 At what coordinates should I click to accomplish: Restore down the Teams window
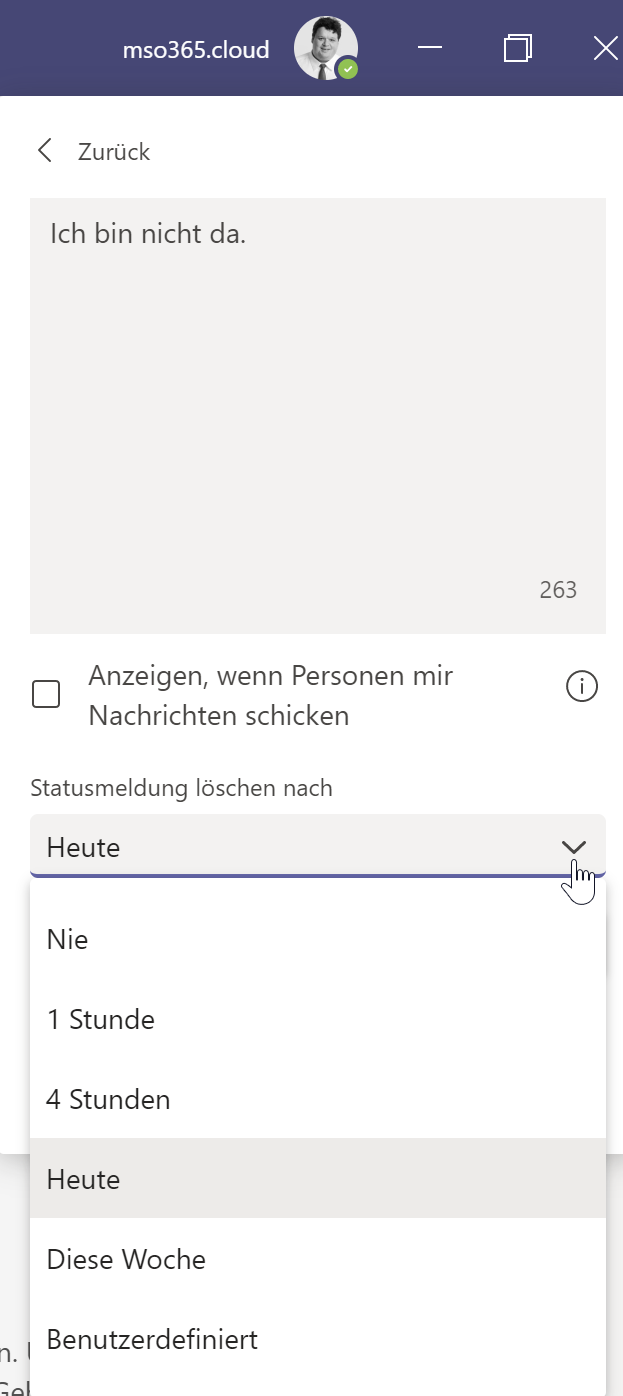[517, 48]
